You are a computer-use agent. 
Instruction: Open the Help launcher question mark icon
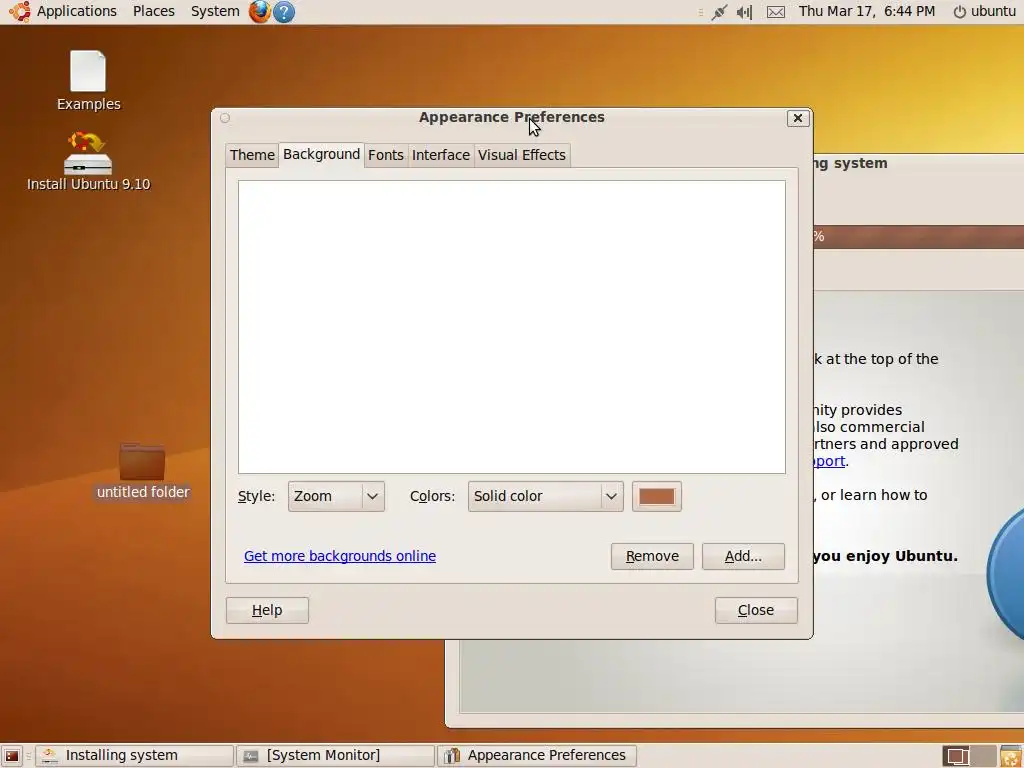(x=283, y=12)
